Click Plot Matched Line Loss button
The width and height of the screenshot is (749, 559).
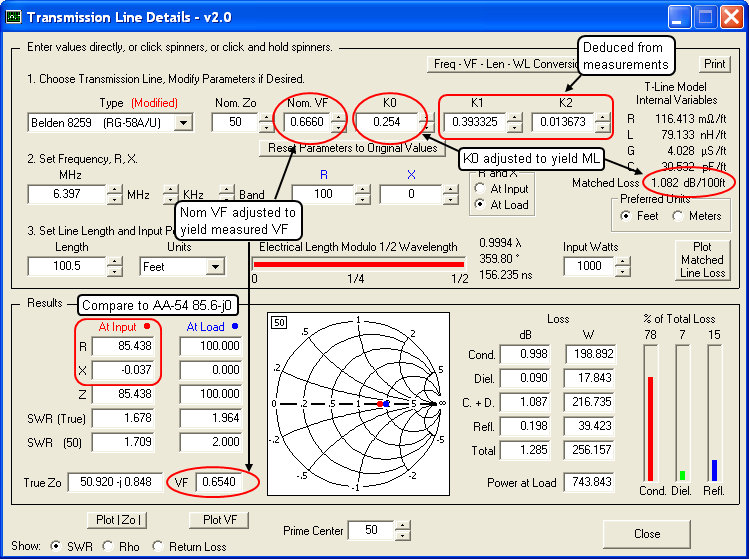(x=701, y=259)
